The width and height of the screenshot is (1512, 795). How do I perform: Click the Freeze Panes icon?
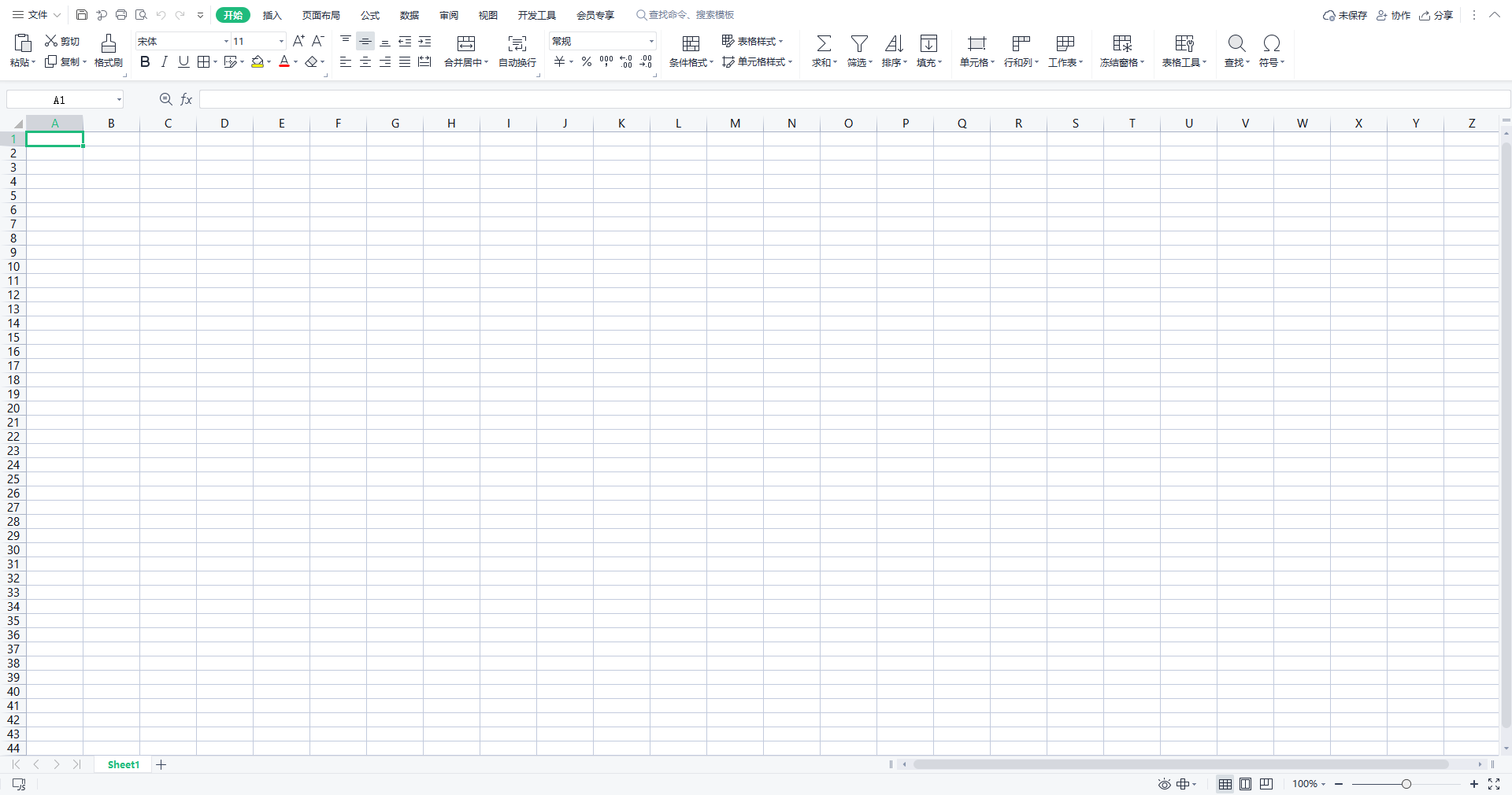tap(1122, 43)
